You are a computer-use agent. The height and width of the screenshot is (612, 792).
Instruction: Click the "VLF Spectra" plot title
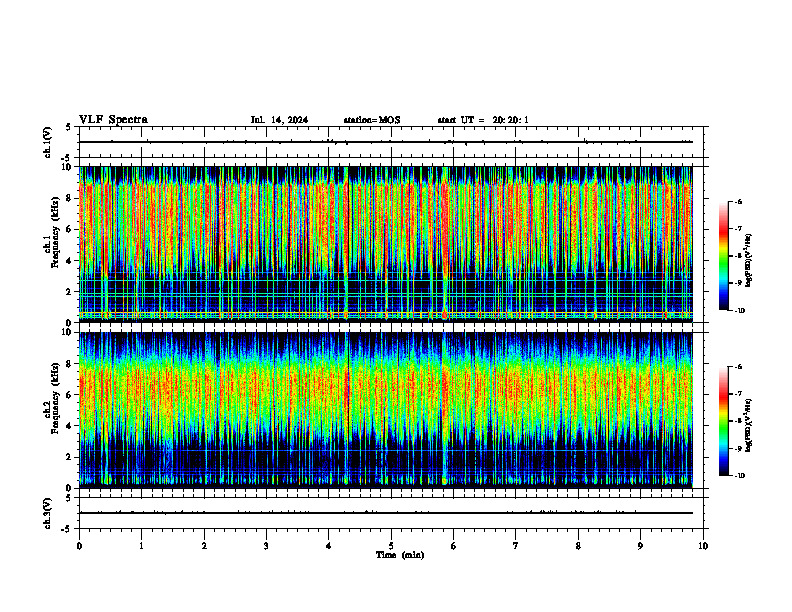tap(113, 120)
